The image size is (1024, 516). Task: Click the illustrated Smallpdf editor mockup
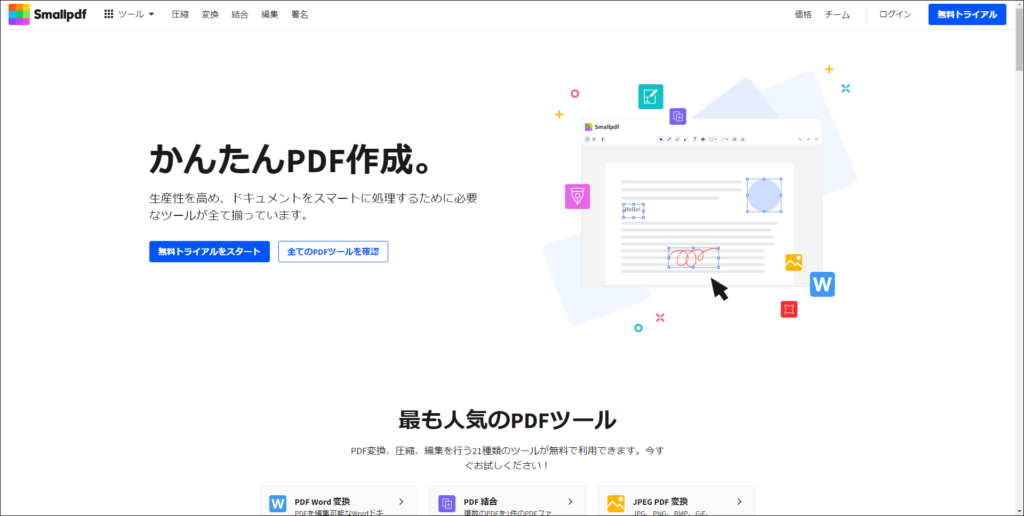point(701,202)
